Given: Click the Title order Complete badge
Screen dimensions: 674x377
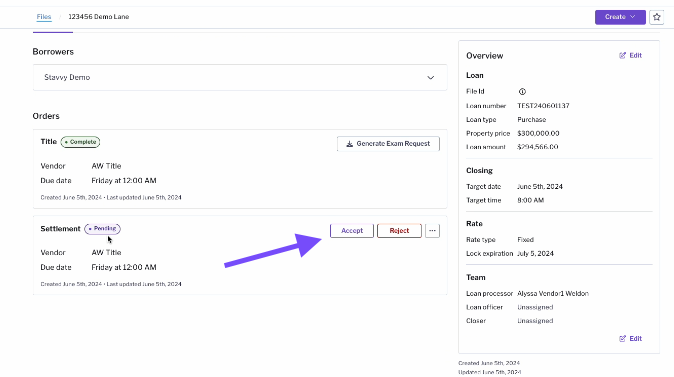Looking at the screenshot, I should click(80, 142).
